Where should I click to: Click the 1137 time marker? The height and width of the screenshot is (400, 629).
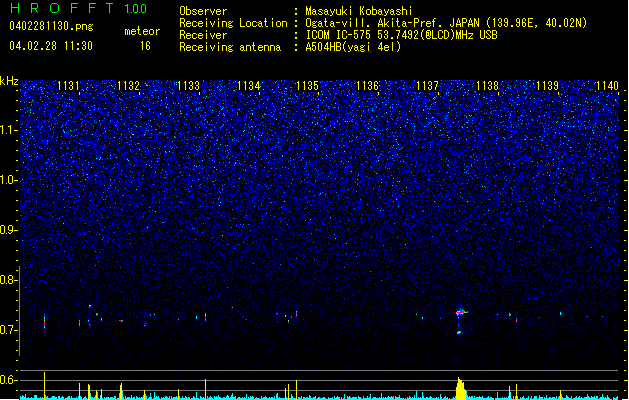tap(428, 85)
